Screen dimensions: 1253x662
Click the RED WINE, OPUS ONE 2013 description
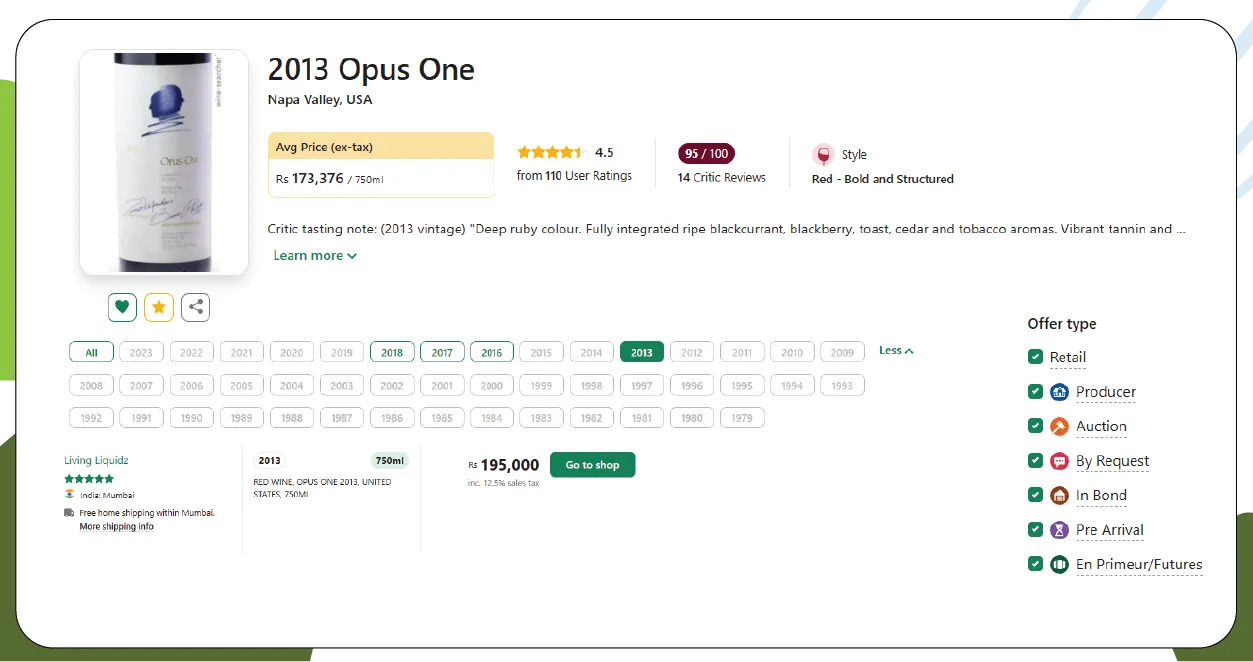coord(323,488)
